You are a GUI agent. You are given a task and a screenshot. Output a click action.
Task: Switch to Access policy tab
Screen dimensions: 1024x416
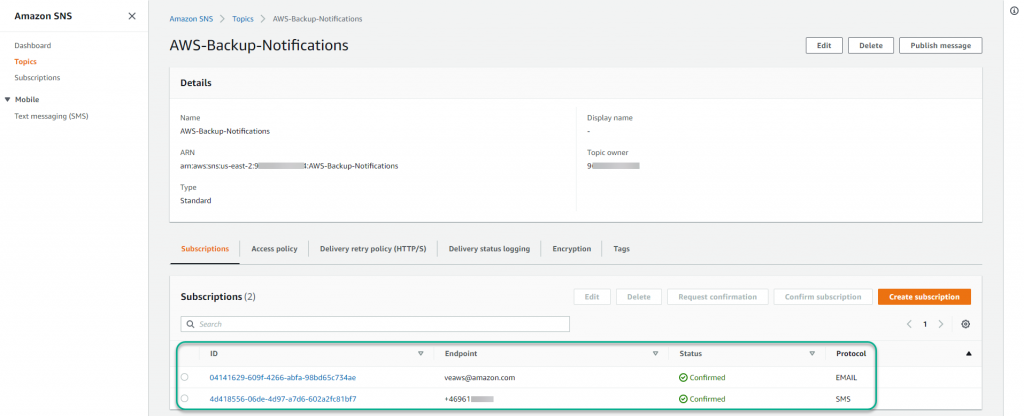[274, 249]
